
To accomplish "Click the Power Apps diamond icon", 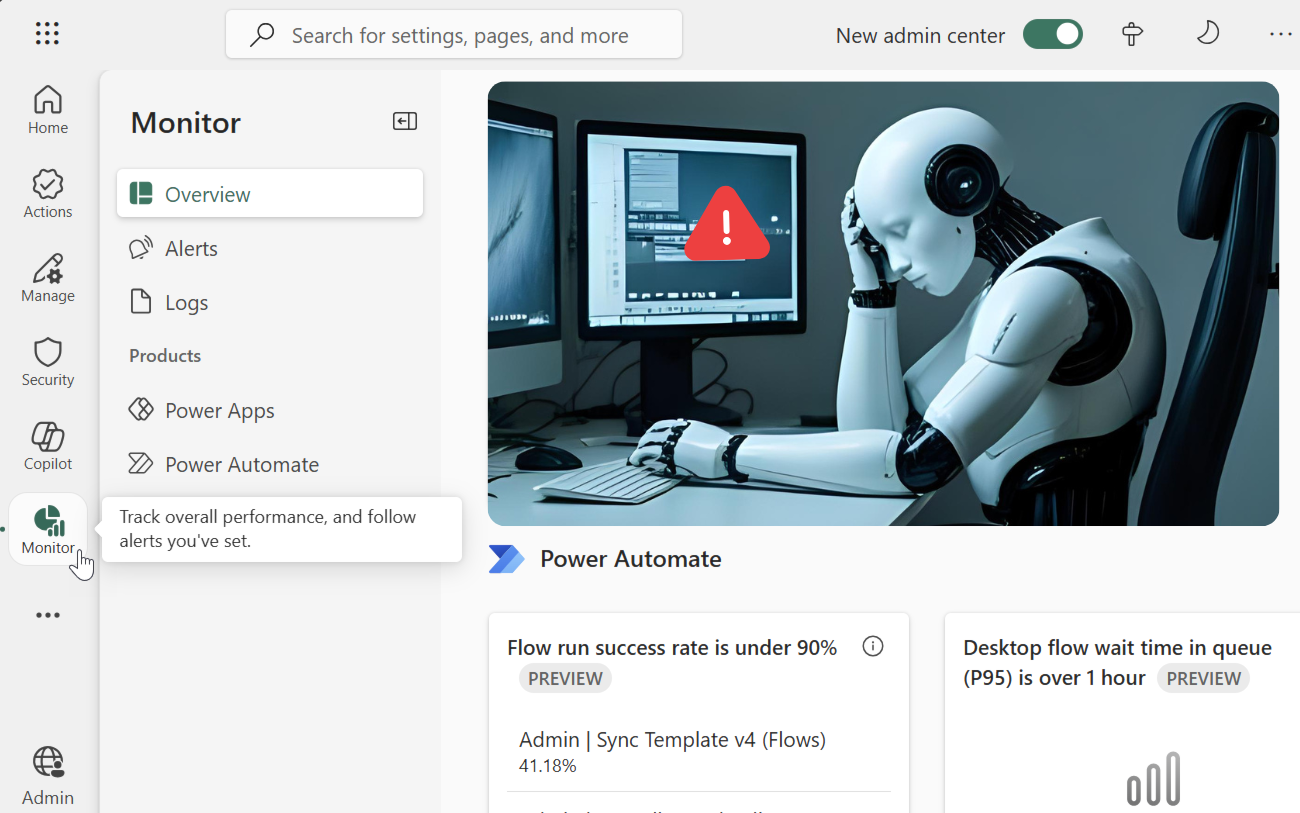I will (141, 410).
